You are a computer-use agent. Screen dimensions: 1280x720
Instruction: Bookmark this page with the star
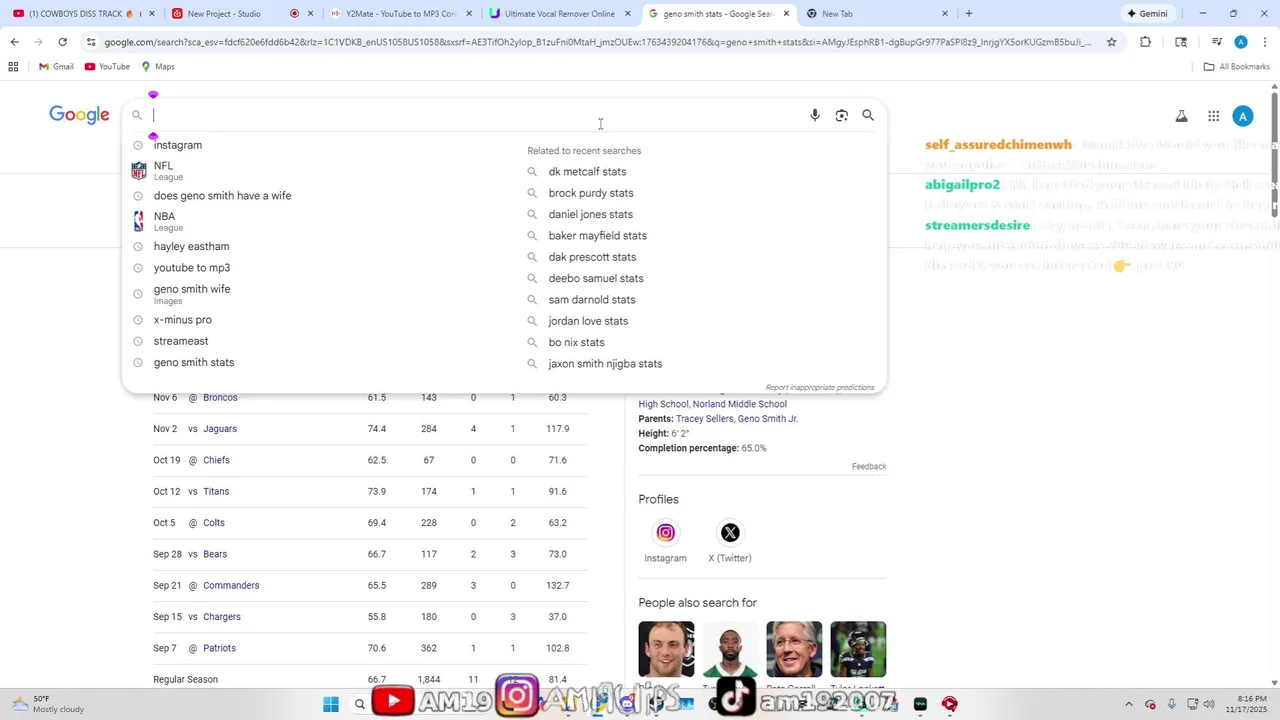point(1112,42)
